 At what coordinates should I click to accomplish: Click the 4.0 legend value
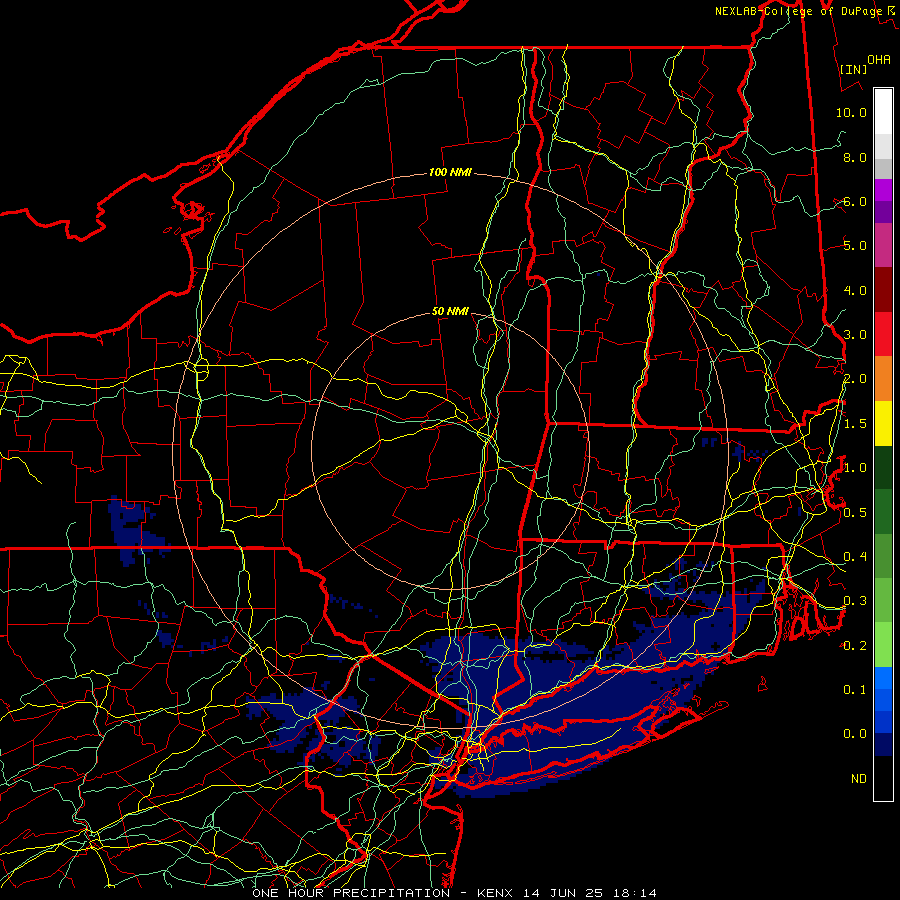(855, 290)
